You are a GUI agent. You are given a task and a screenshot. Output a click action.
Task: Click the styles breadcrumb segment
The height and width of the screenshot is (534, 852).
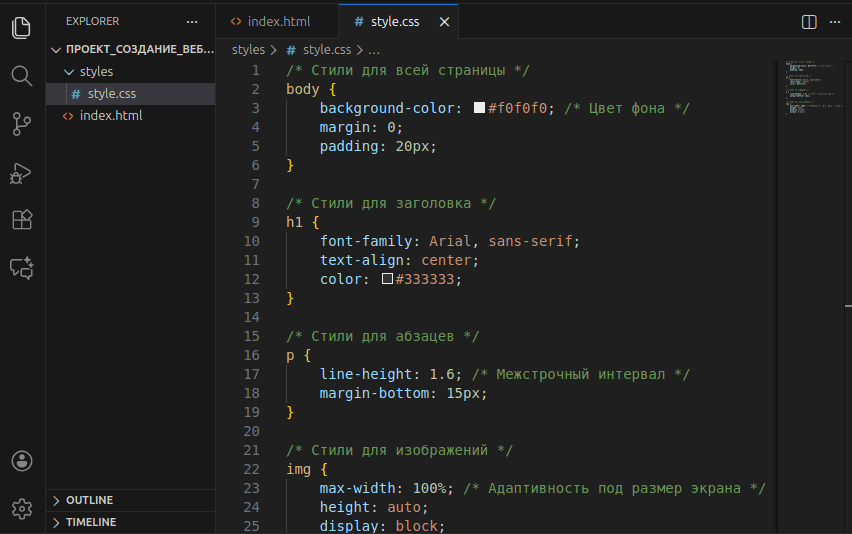[248, 49]
